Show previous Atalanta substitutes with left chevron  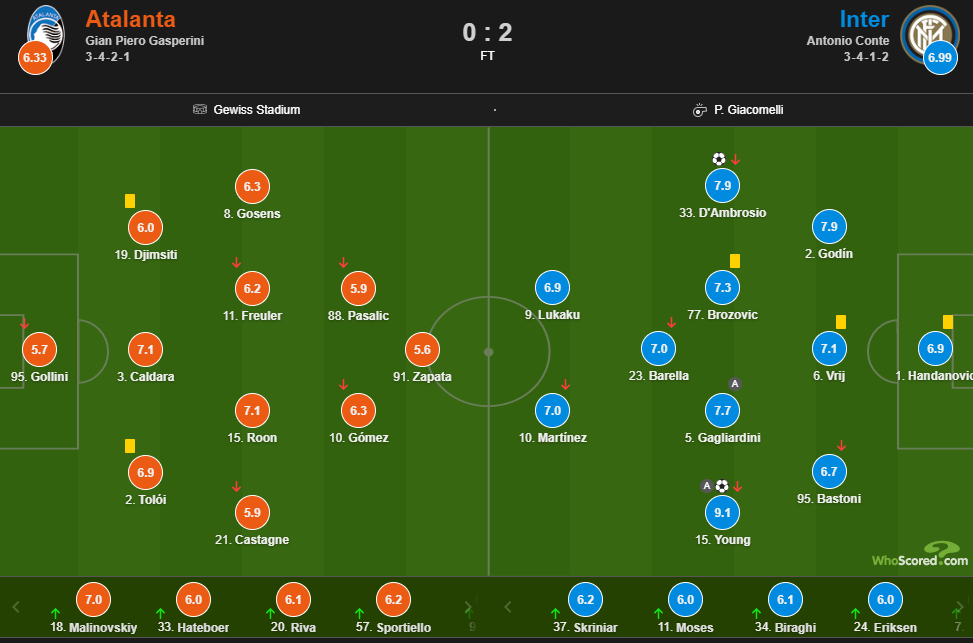pyautogui.click(x=16, y=607)
